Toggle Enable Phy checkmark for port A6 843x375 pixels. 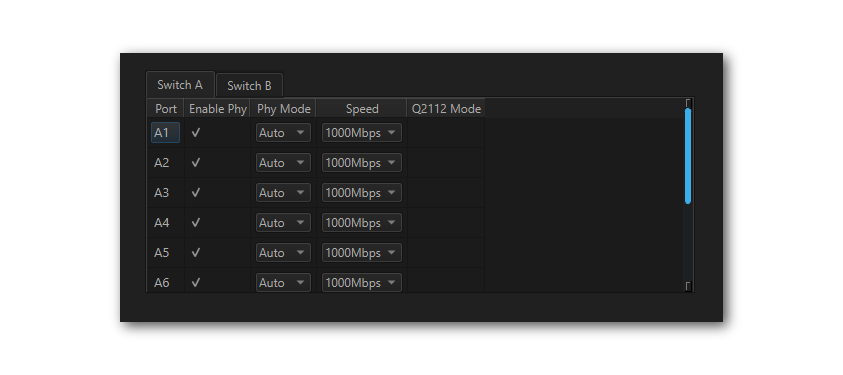tap(196, 283)
